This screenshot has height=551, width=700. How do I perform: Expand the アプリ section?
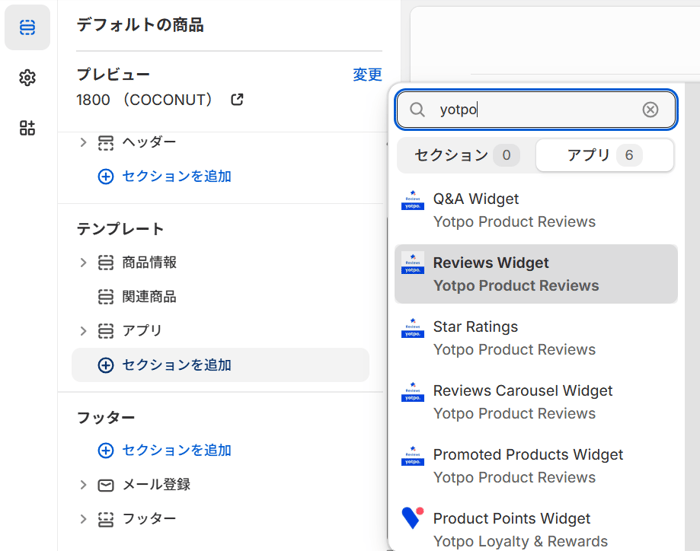click(x=83, y=331)
